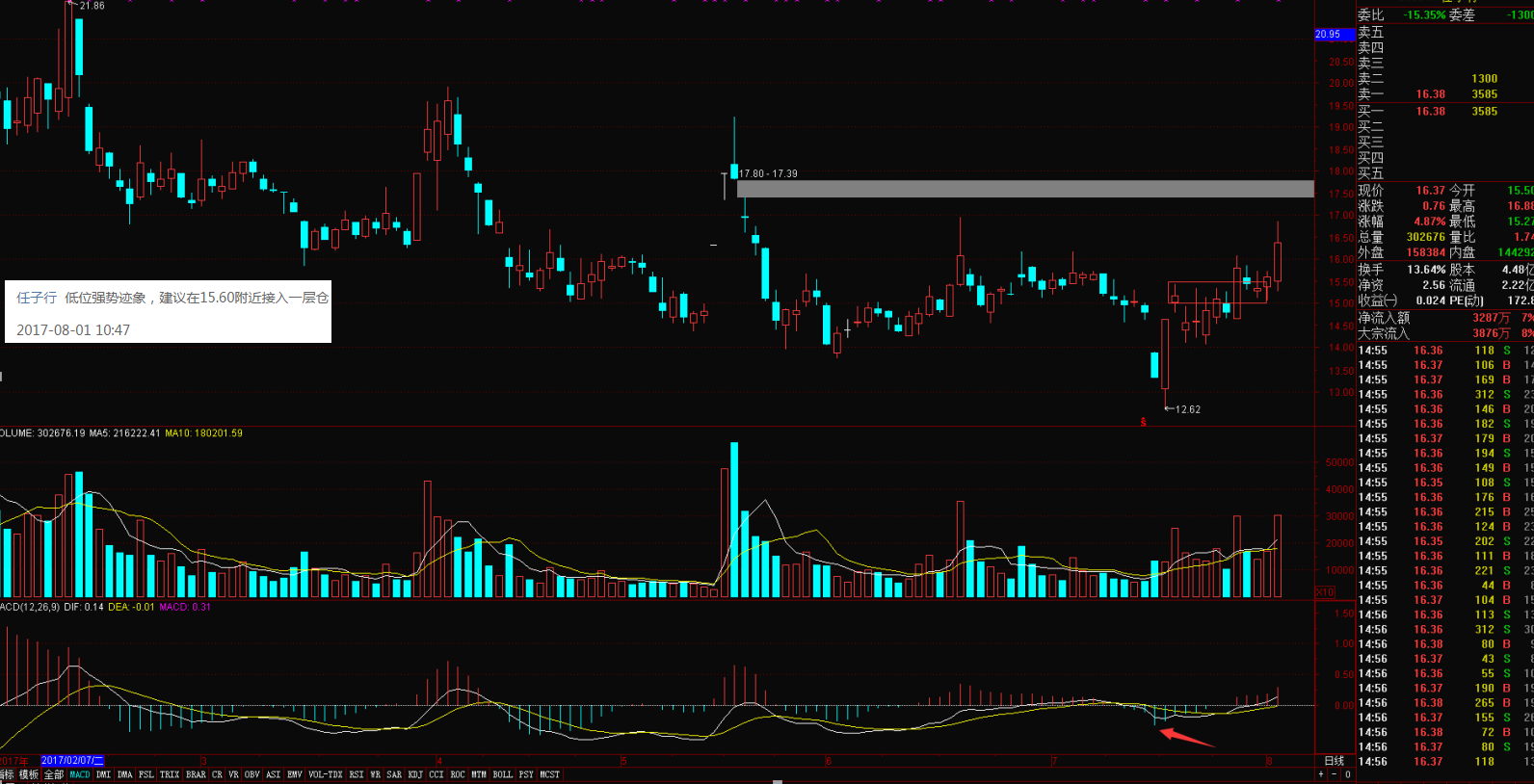1534x784 pixels.
Task: Switch indicator to KDJ
Action: [415, 774]
